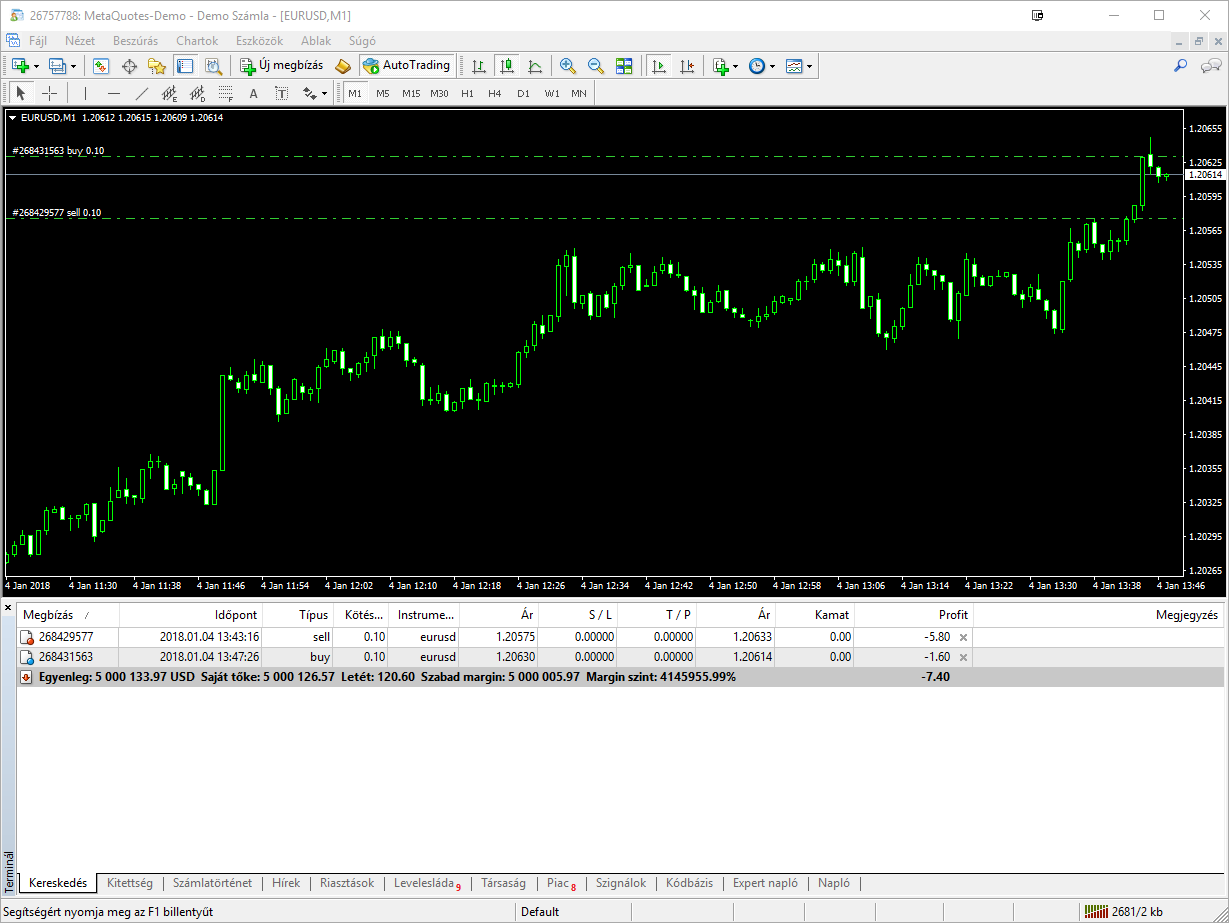The image size is (1229, 923).
Task: Select the vertical line tool
Action: [x=86, y=93]
